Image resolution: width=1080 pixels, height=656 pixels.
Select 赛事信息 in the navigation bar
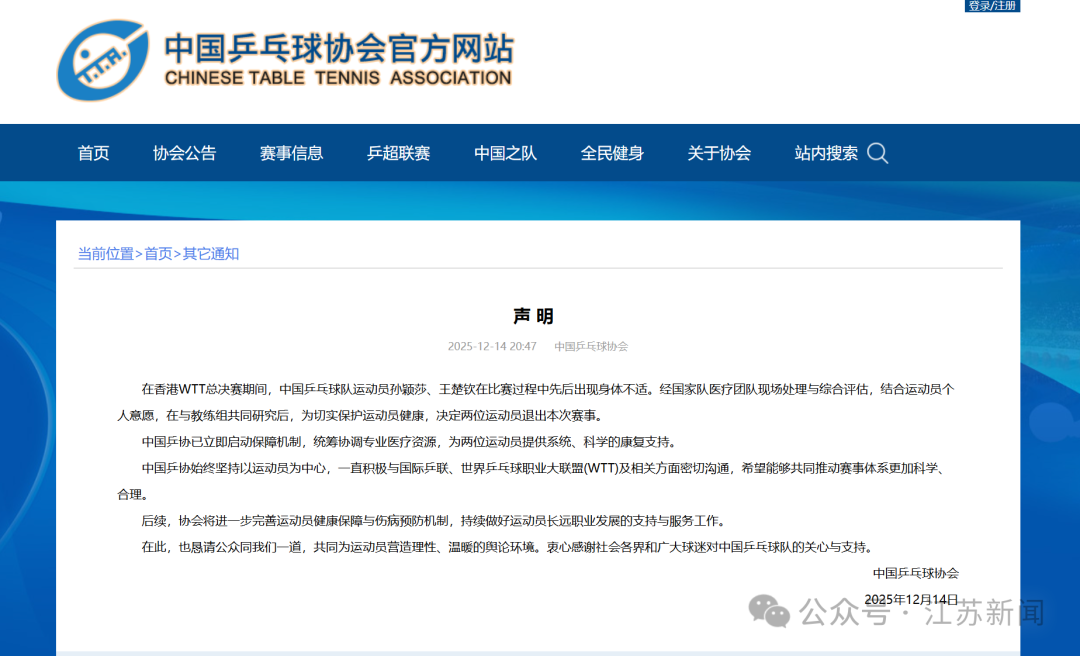tap(291, 153)
